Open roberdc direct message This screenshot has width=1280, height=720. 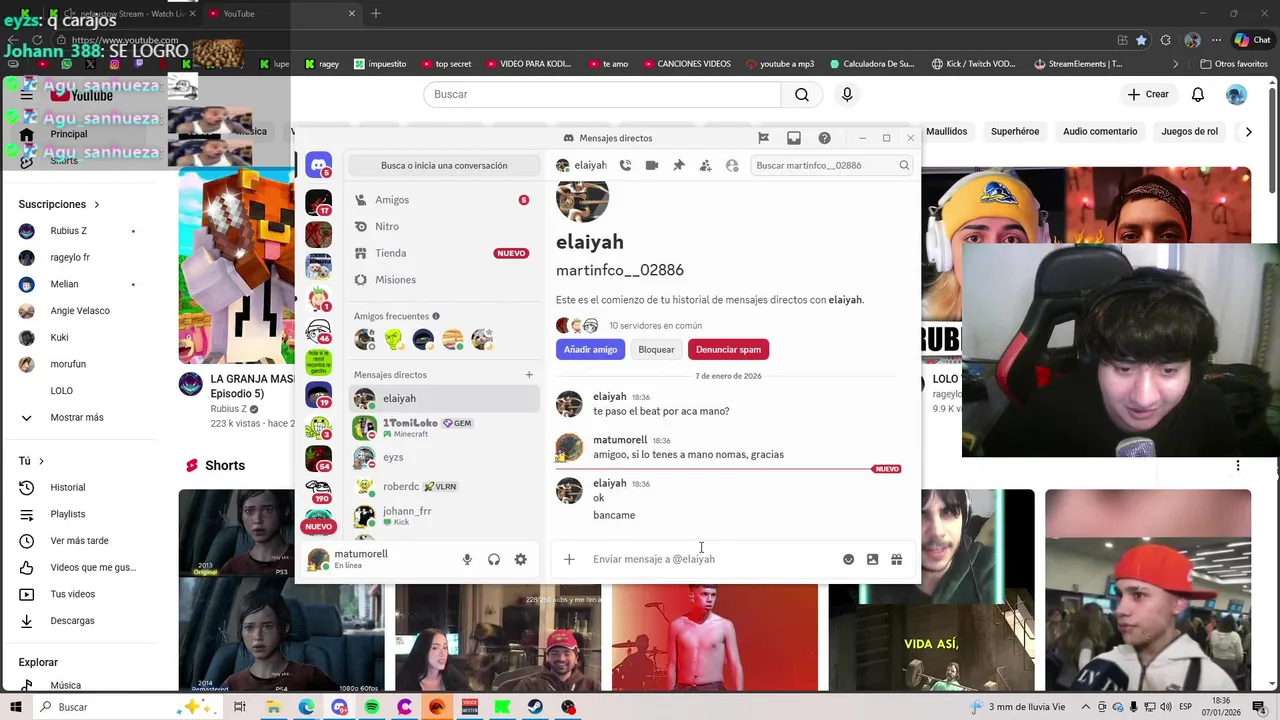444,487
